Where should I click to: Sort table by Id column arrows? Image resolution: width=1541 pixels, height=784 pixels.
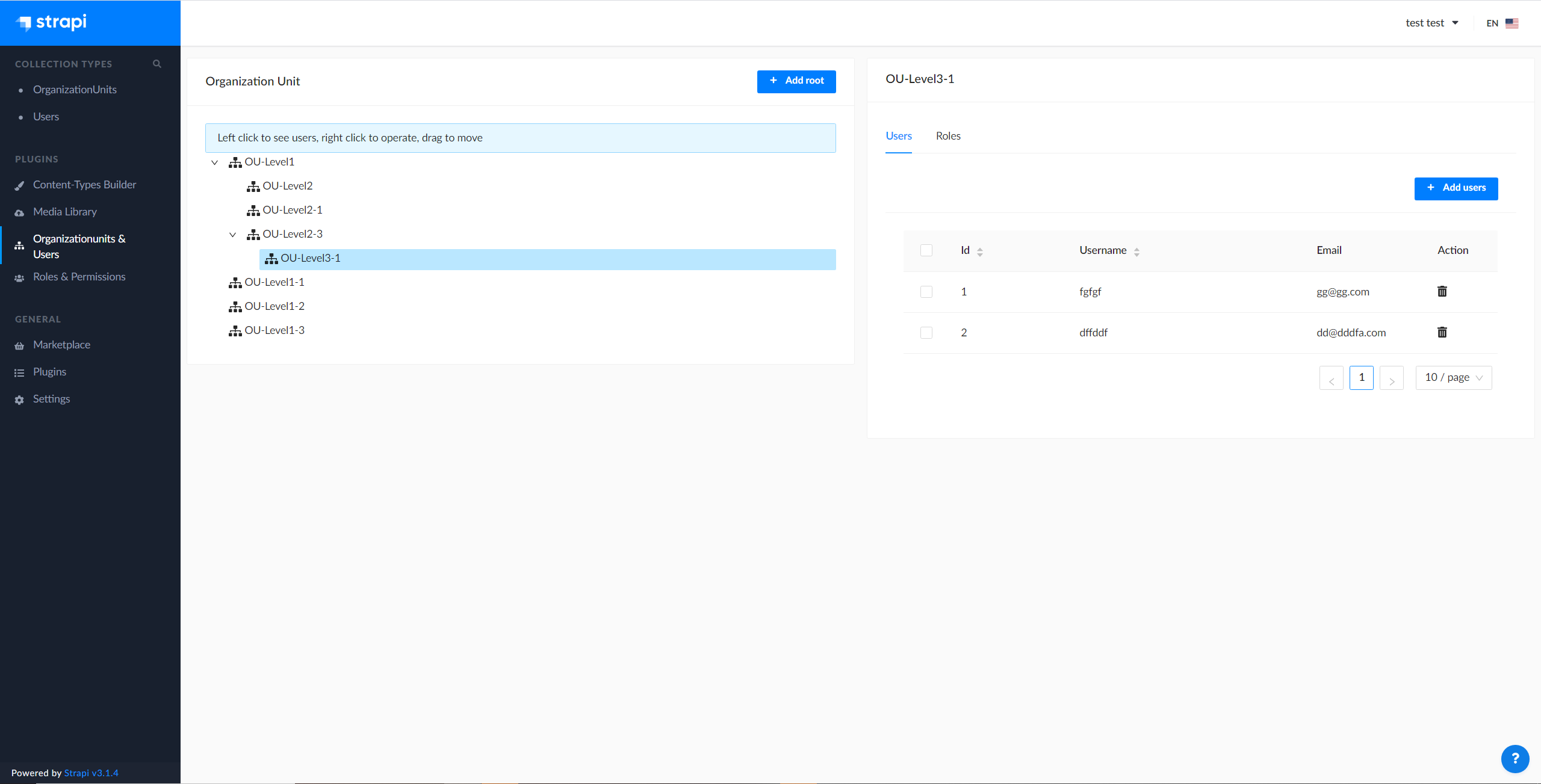pyautogui.click(x=979, y=252)
